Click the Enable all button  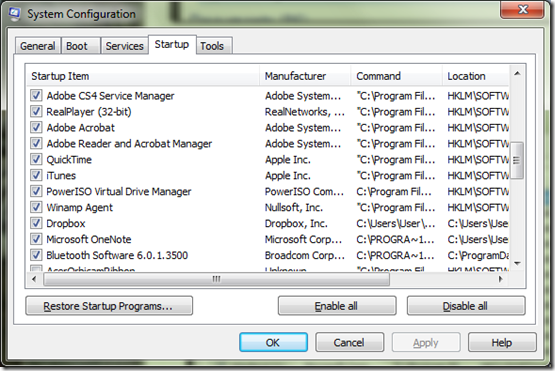click(337, 306)
